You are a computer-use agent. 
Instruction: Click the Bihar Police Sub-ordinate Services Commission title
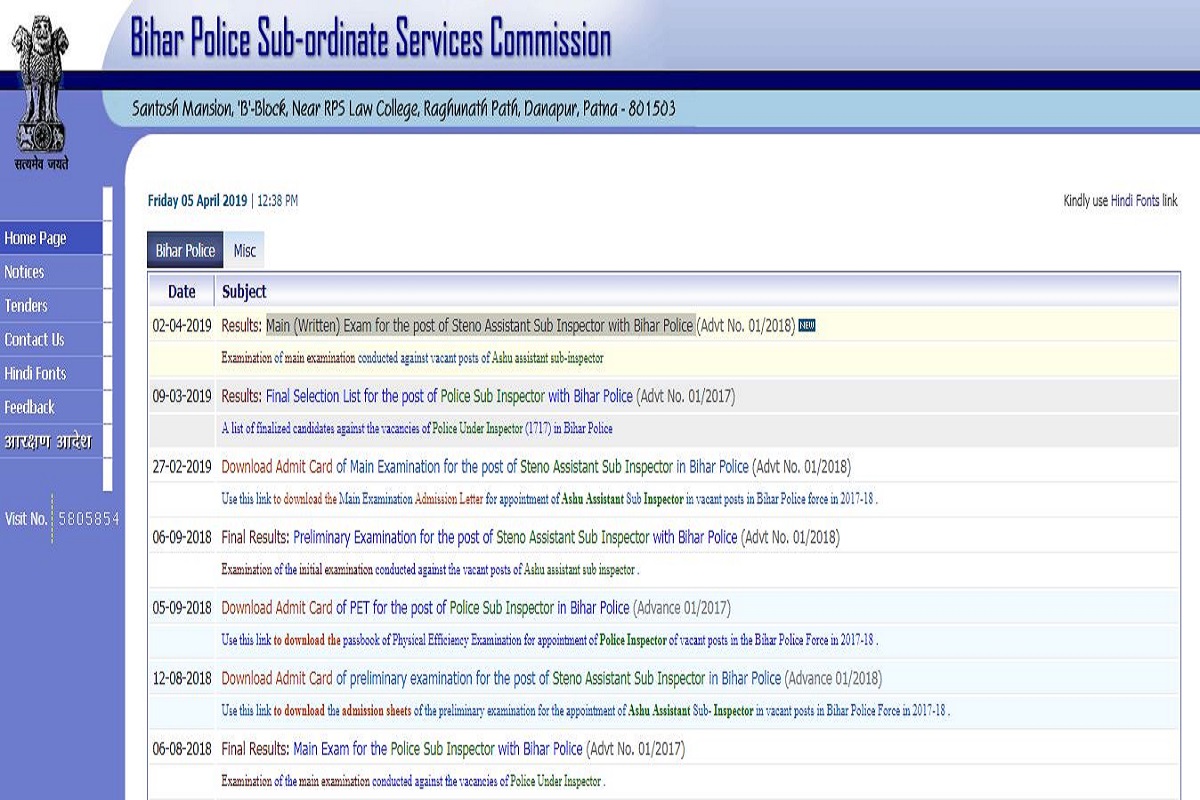click(370, 39)
